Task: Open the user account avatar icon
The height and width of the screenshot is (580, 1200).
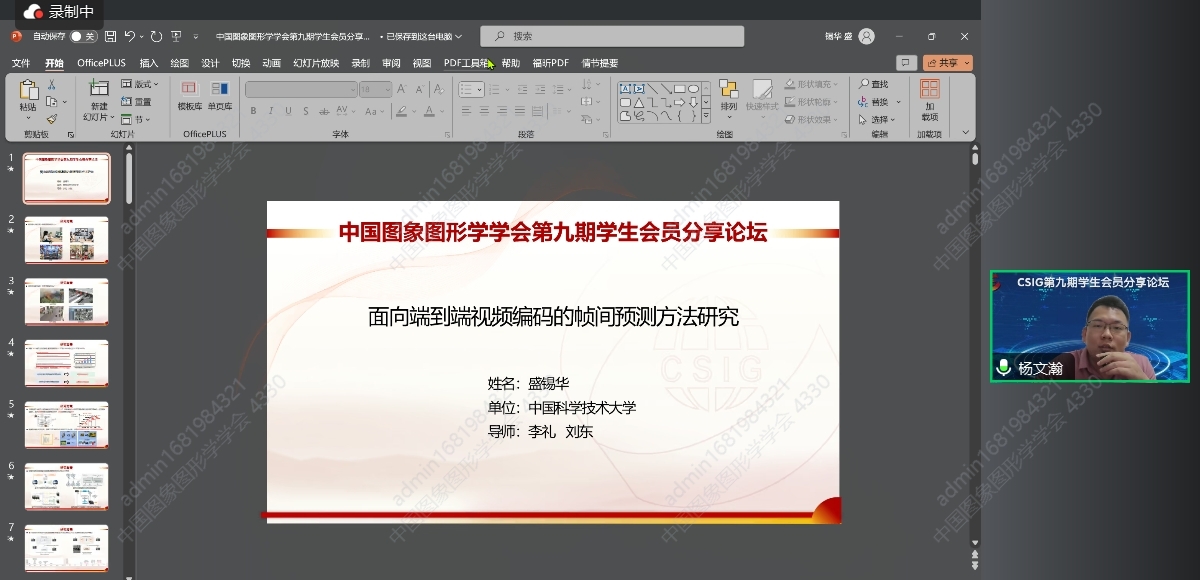Action: (x=866, y=36)
